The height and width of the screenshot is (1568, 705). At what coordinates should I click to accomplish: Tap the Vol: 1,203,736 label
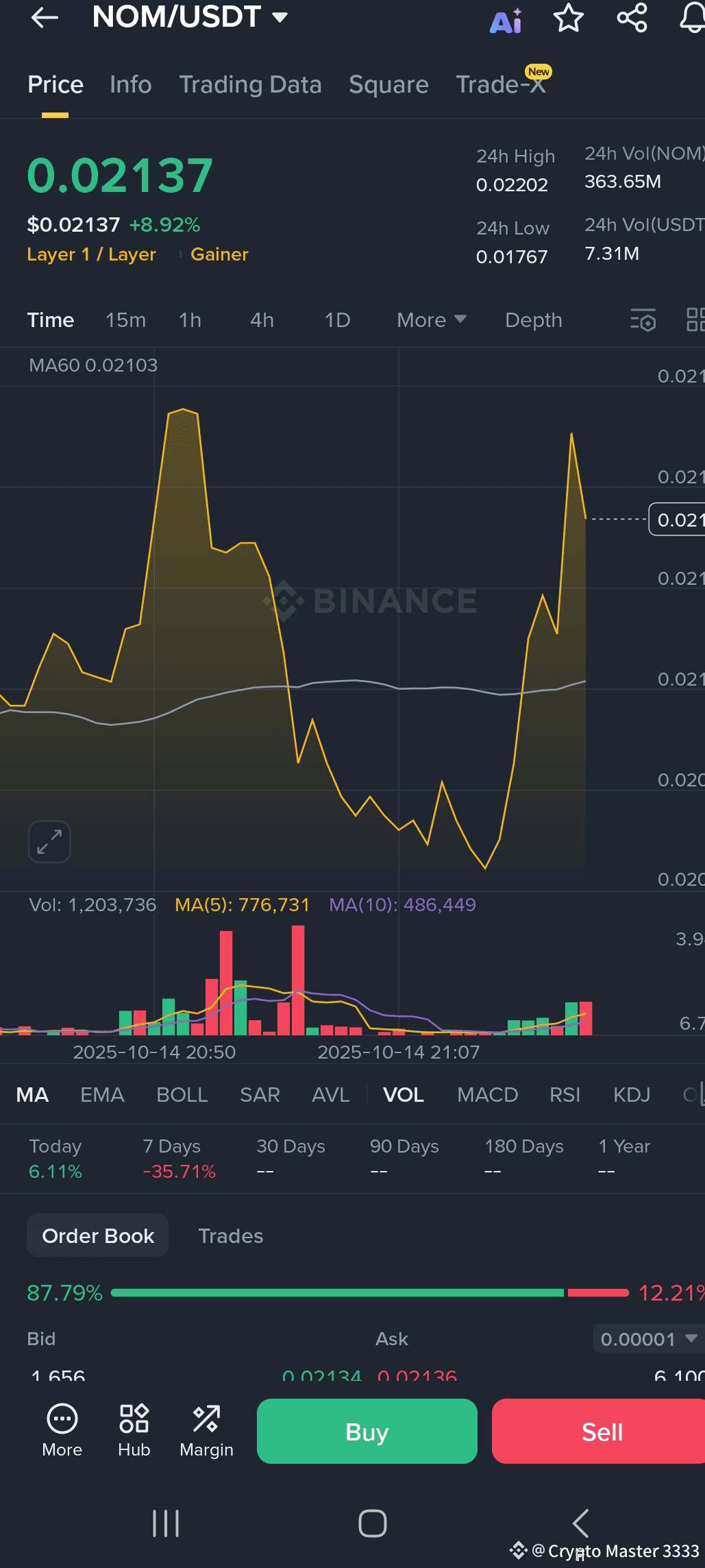click(x=92, y=905)
